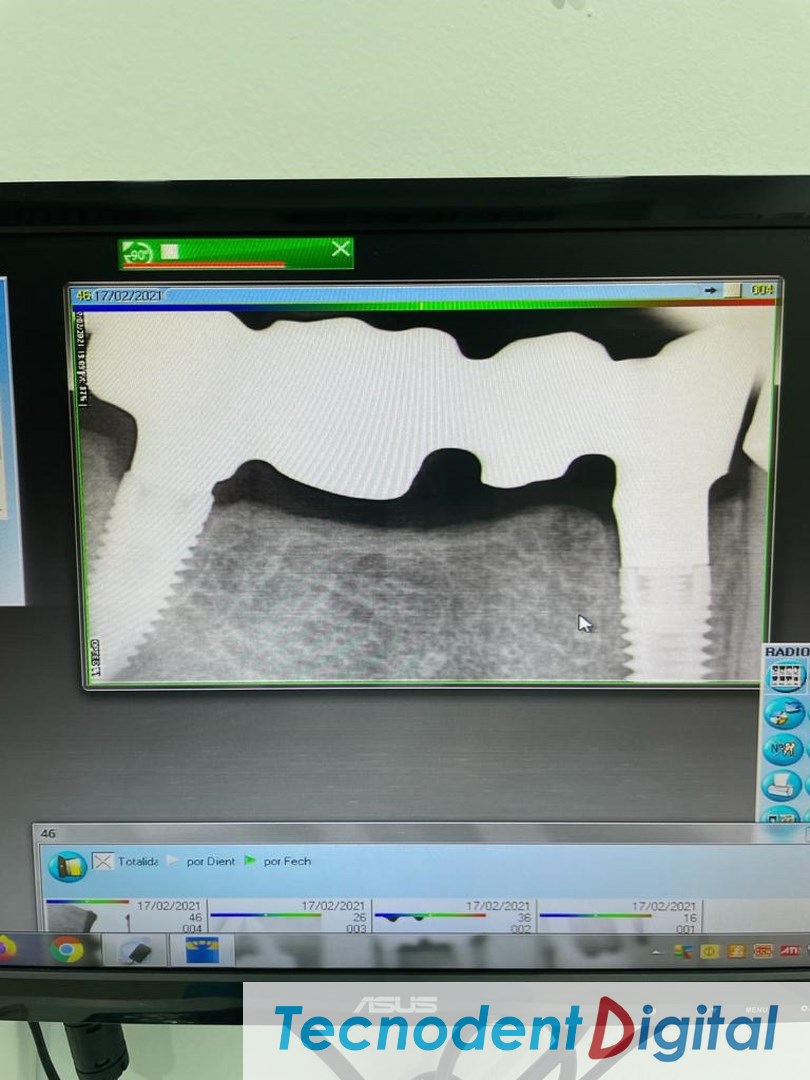Open the radiograph grid overview icon under RADIO
Viewport: 810px width, 1080px height.
[786, 676]
